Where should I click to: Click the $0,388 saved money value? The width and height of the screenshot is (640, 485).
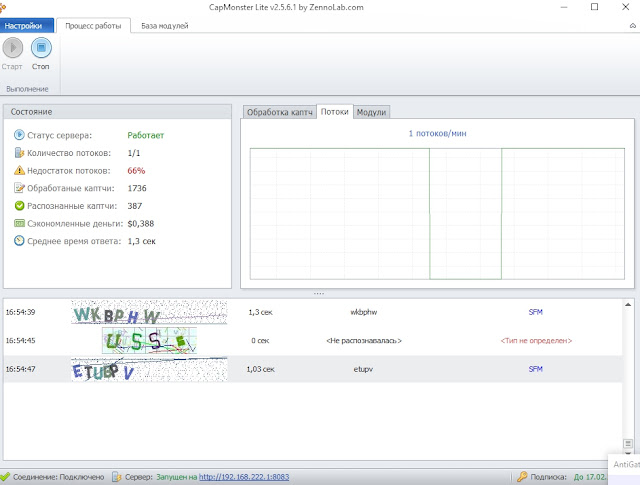(x=141, y=224)
